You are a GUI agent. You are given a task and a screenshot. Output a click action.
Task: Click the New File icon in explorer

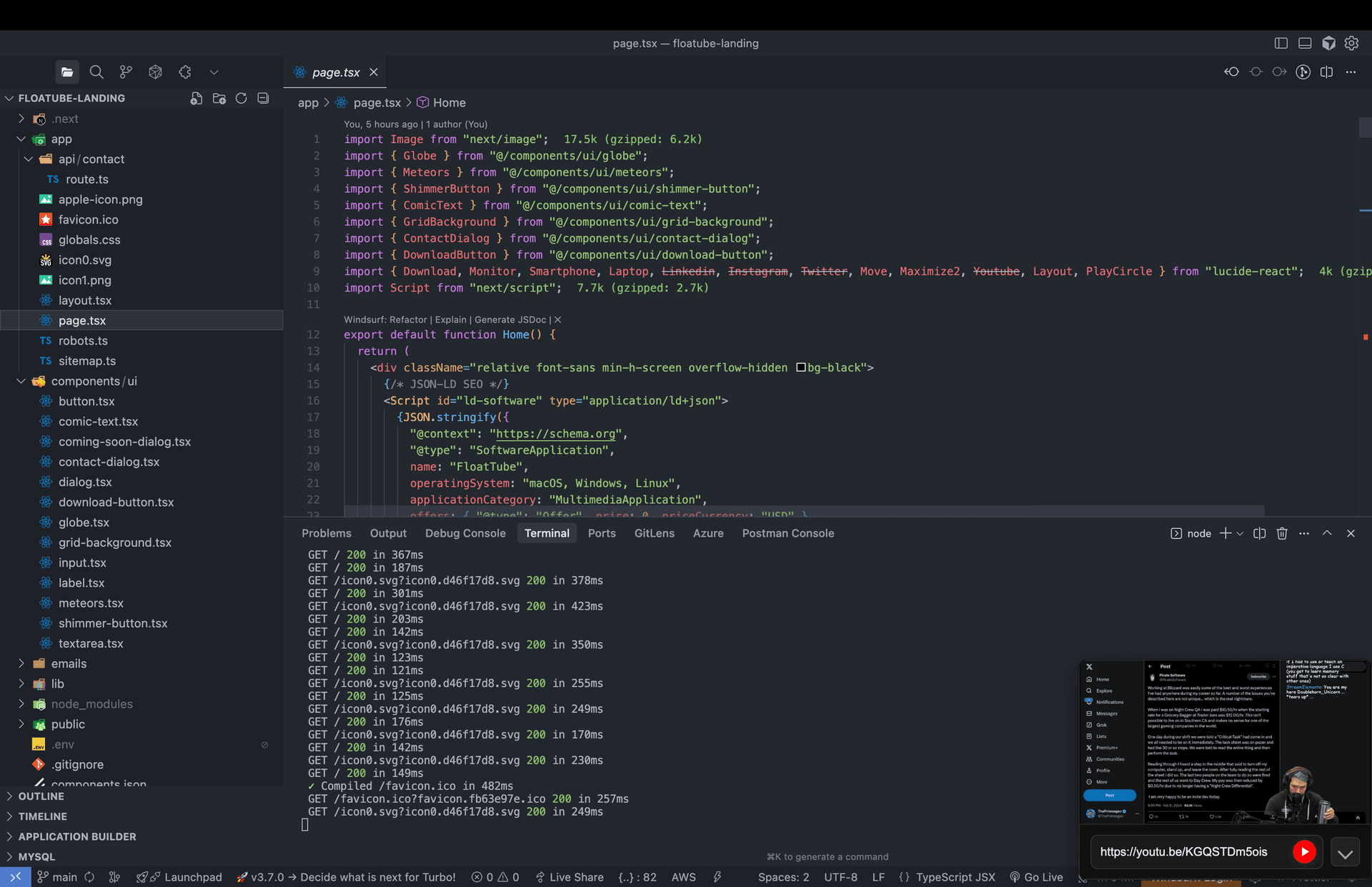196,99
